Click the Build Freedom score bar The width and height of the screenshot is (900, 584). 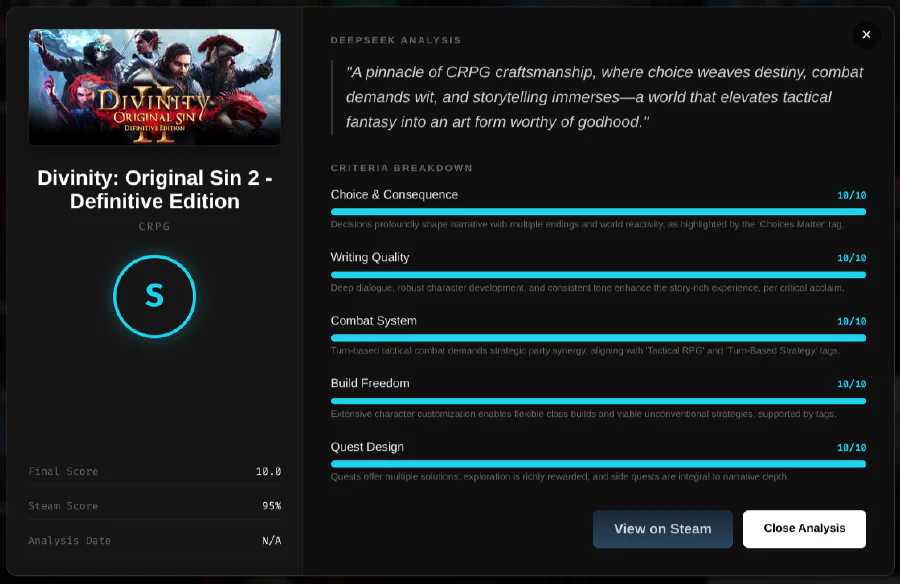pyautogui.click(x=598, y=400)
